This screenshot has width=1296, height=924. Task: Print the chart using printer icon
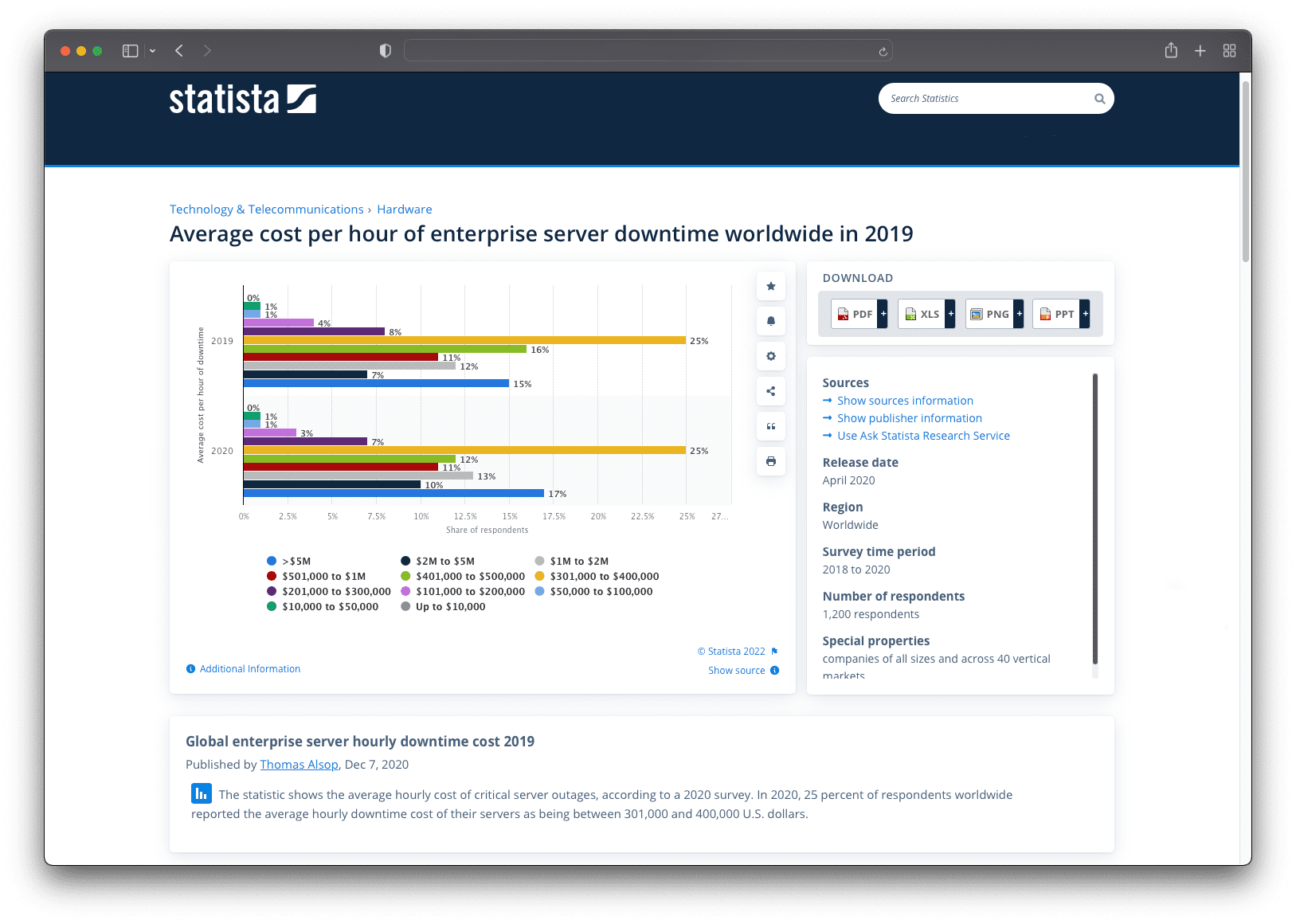770,461
